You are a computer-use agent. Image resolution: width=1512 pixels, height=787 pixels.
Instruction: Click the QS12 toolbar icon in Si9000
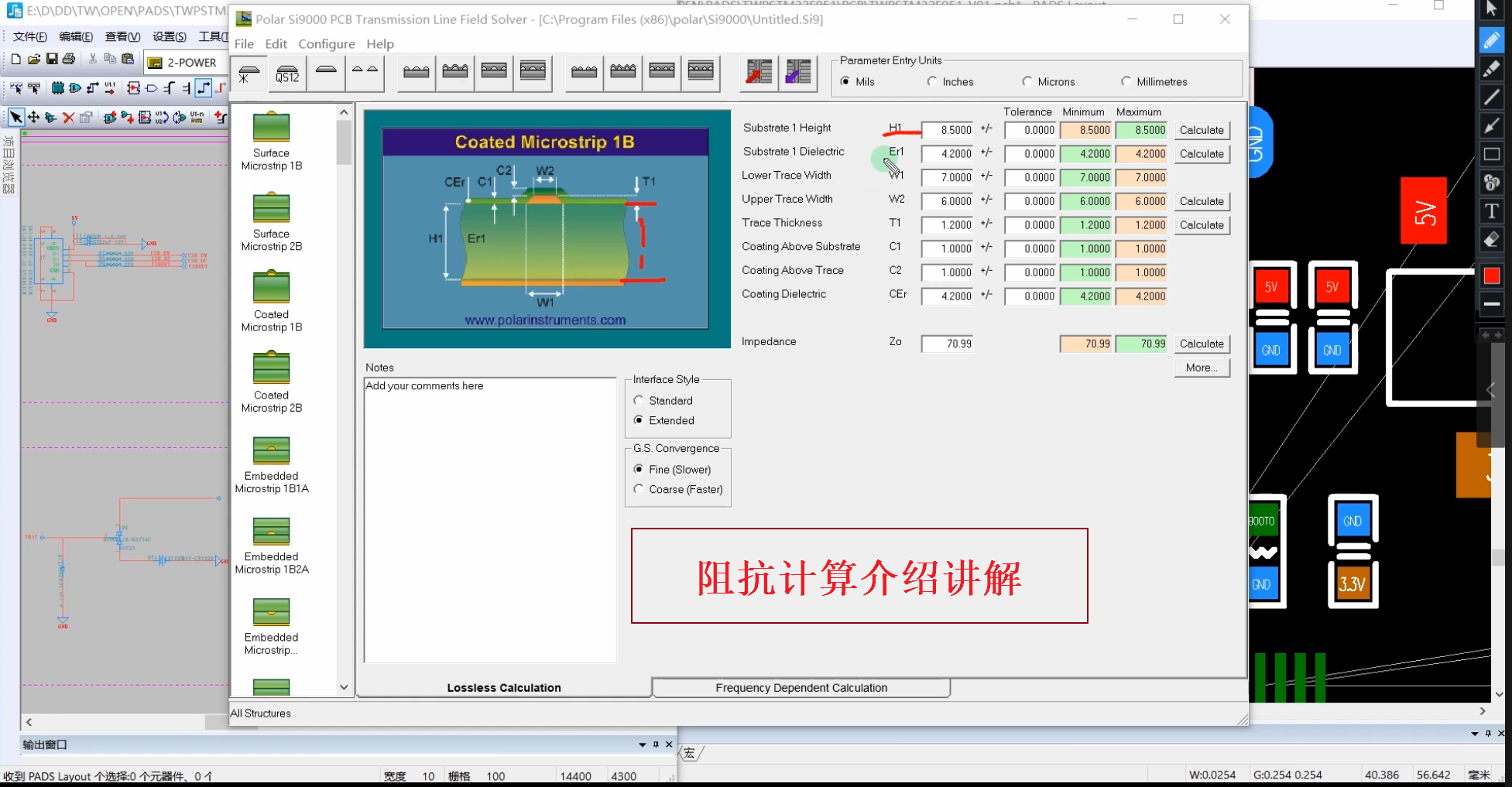tap(287, 74)
